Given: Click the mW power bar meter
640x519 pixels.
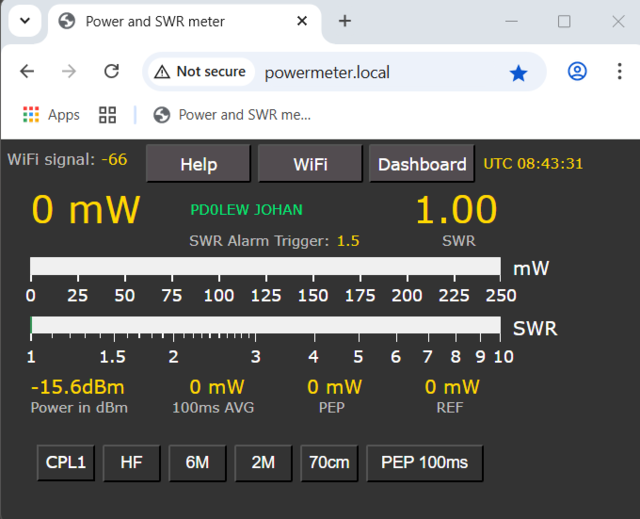Looking at the screenshot, I should pos(265,267).
